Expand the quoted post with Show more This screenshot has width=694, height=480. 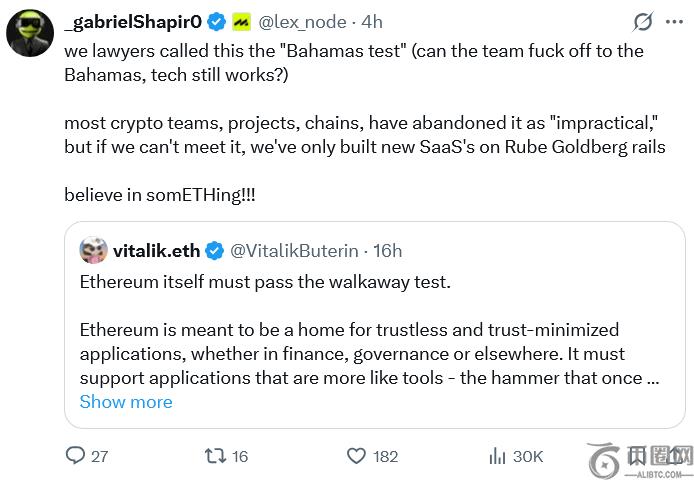pos(126,402)
